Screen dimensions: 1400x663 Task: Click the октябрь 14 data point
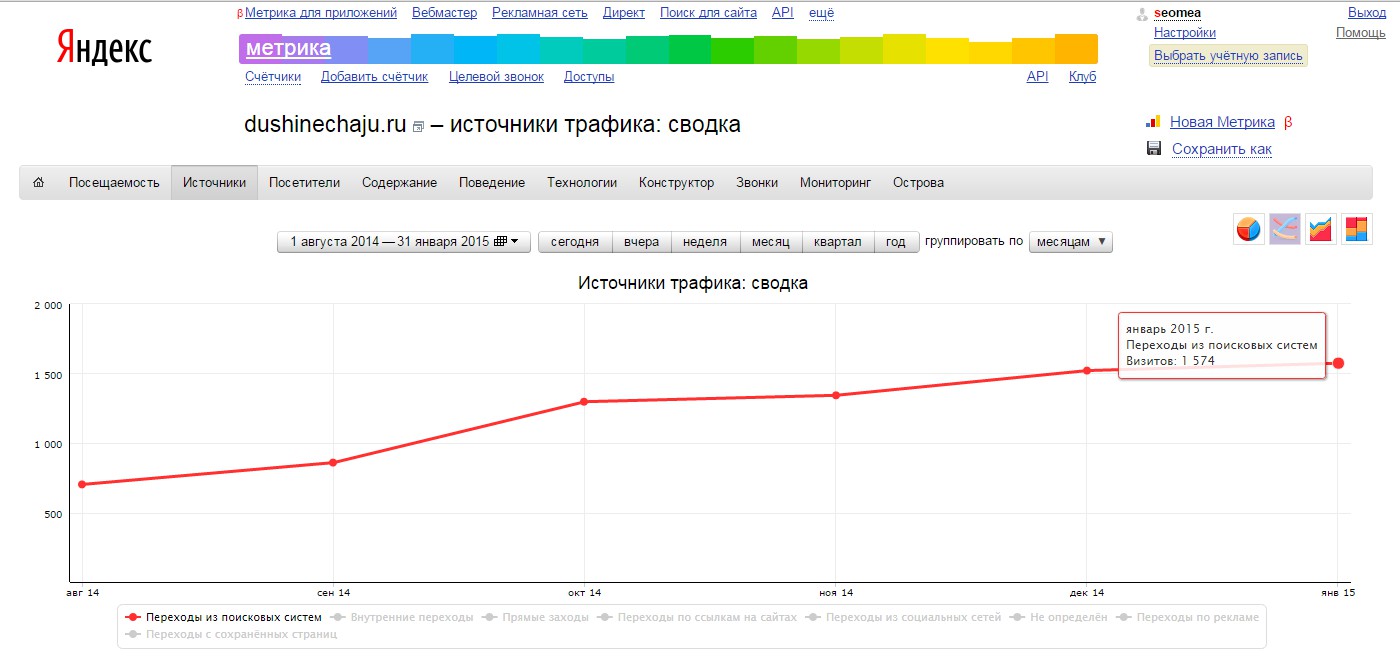(584, 402)
